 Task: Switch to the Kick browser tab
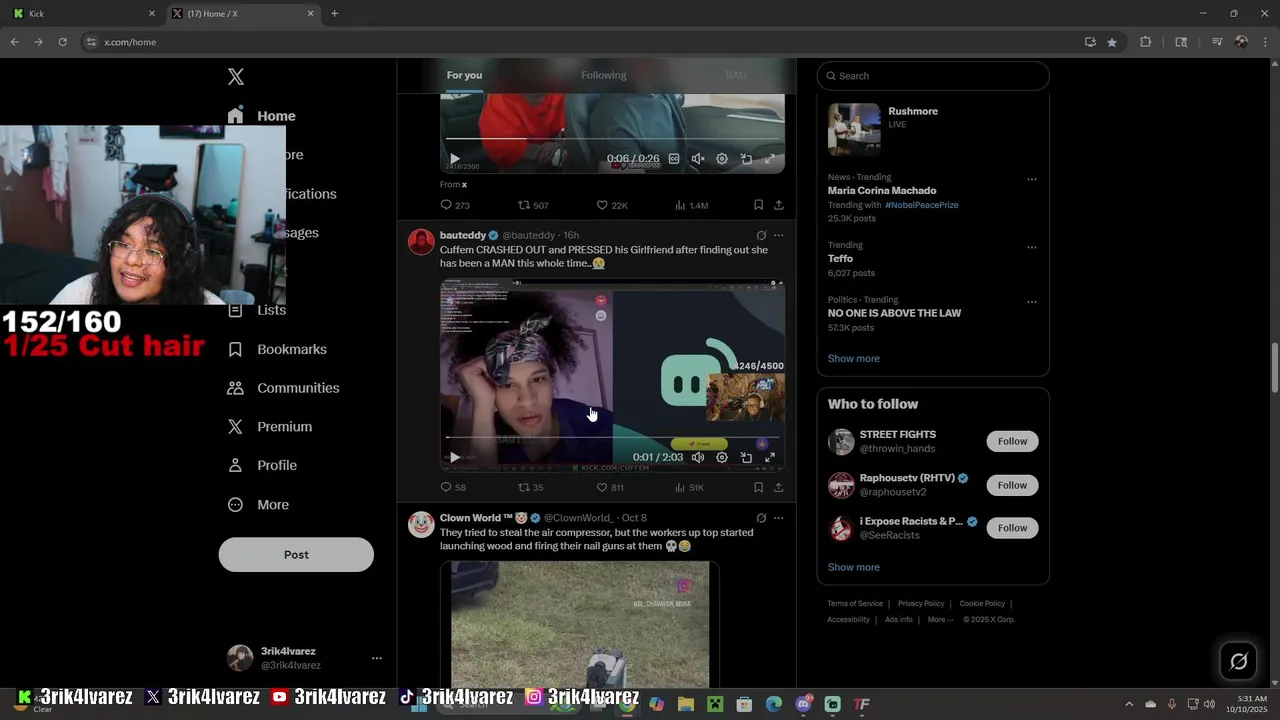(84, 13)
